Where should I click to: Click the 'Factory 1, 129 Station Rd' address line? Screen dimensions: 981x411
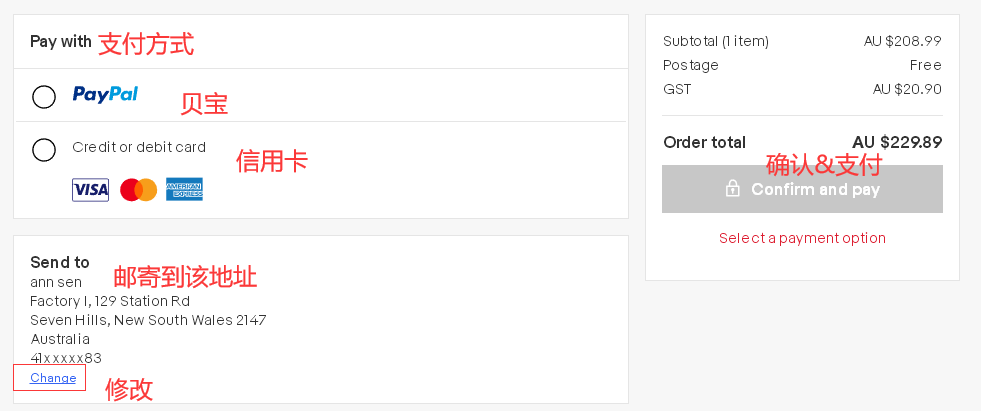(x=110, y=301)
